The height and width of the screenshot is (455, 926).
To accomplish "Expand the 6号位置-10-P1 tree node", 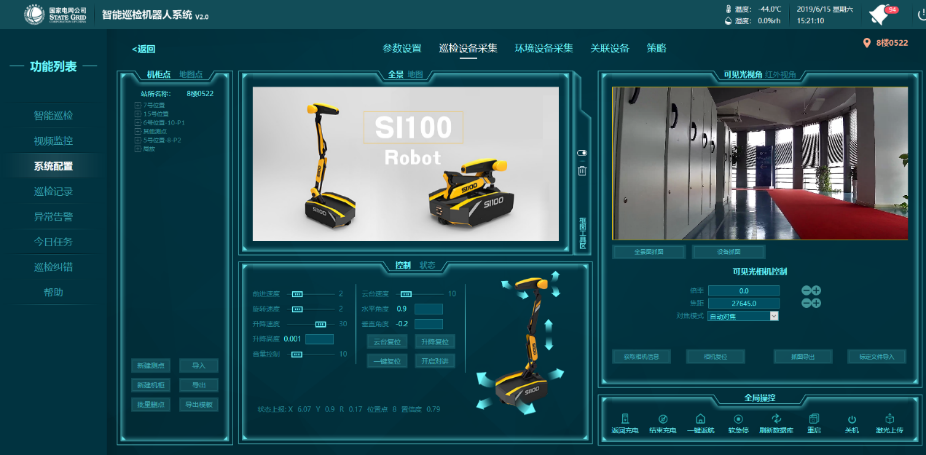I will (138, 123).
